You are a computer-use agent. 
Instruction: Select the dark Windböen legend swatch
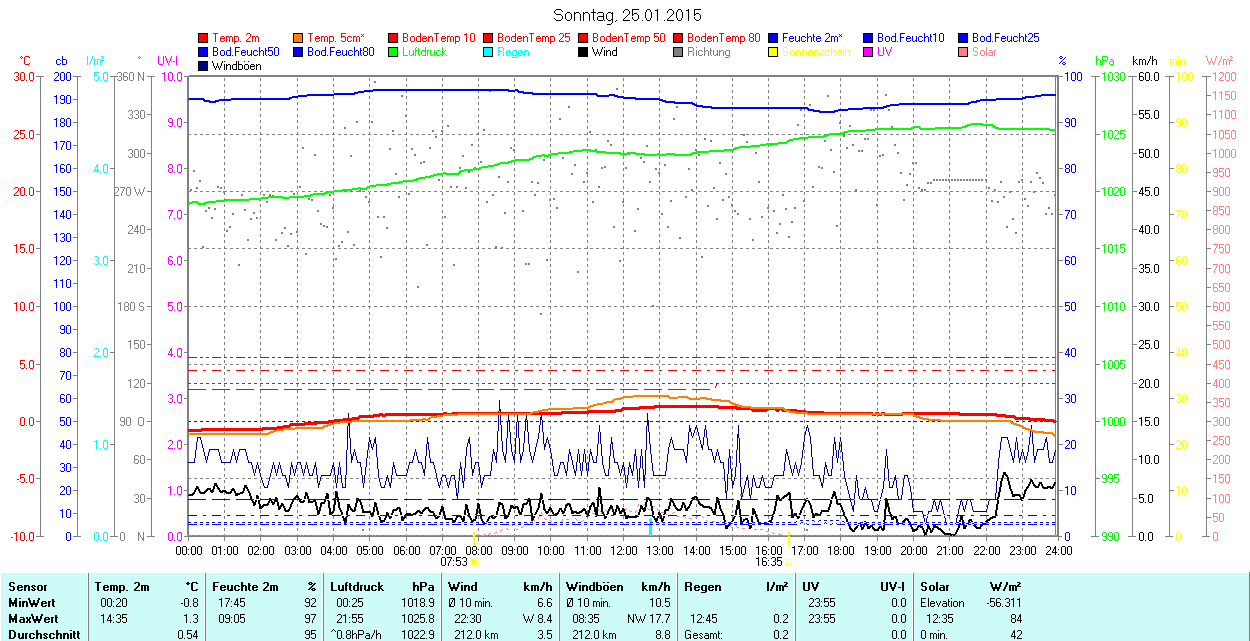[204, 66]
